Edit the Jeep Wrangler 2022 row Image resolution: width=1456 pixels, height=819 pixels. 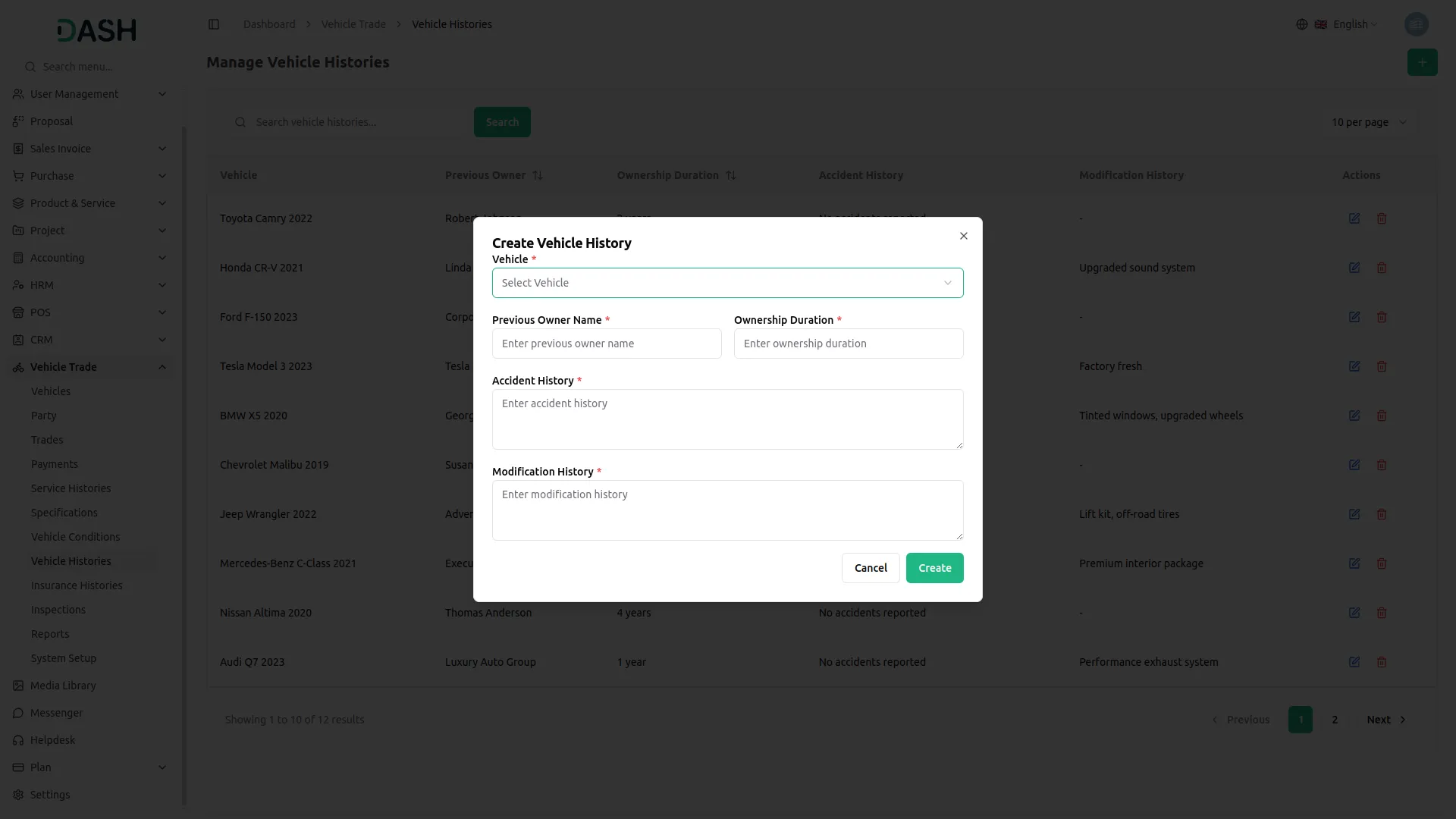pos(1354,514)
